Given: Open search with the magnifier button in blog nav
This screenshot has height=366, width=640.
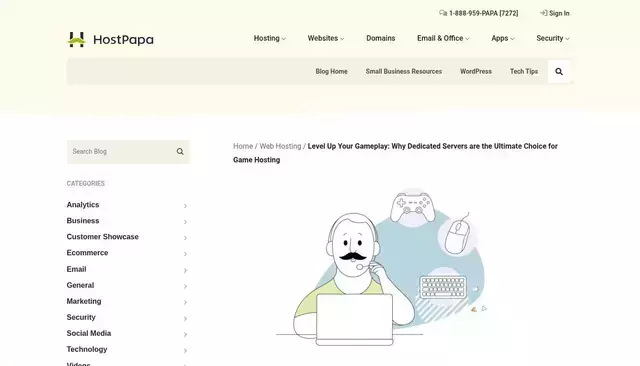Looking at the screenshot, I should tap(559, 71).
